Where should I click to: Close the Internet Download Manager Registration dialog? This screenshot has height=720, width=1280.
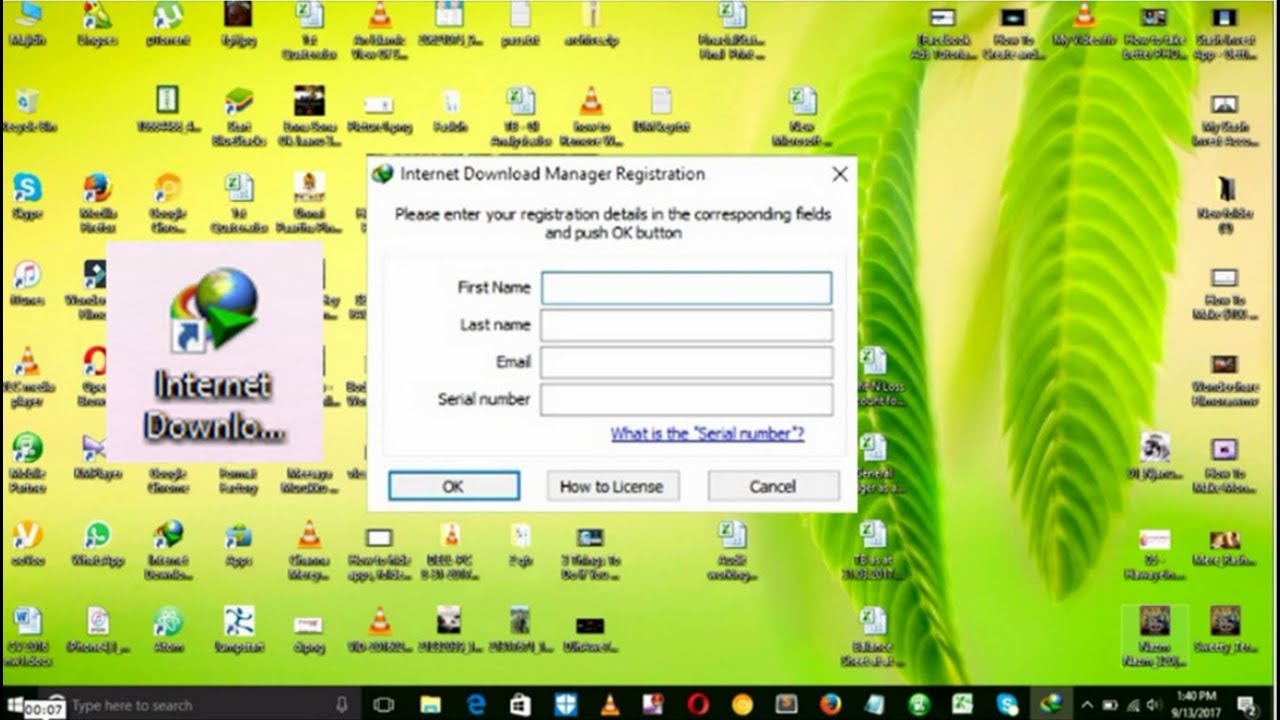click(x=839, y=174)
